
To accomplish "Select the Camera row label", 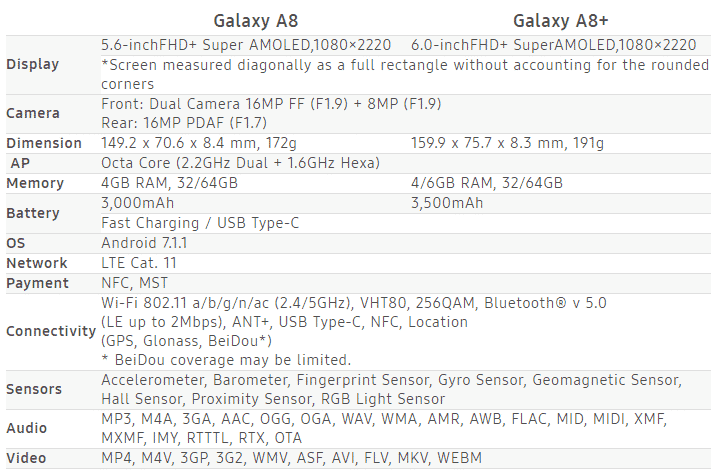I will coord(33,113).
